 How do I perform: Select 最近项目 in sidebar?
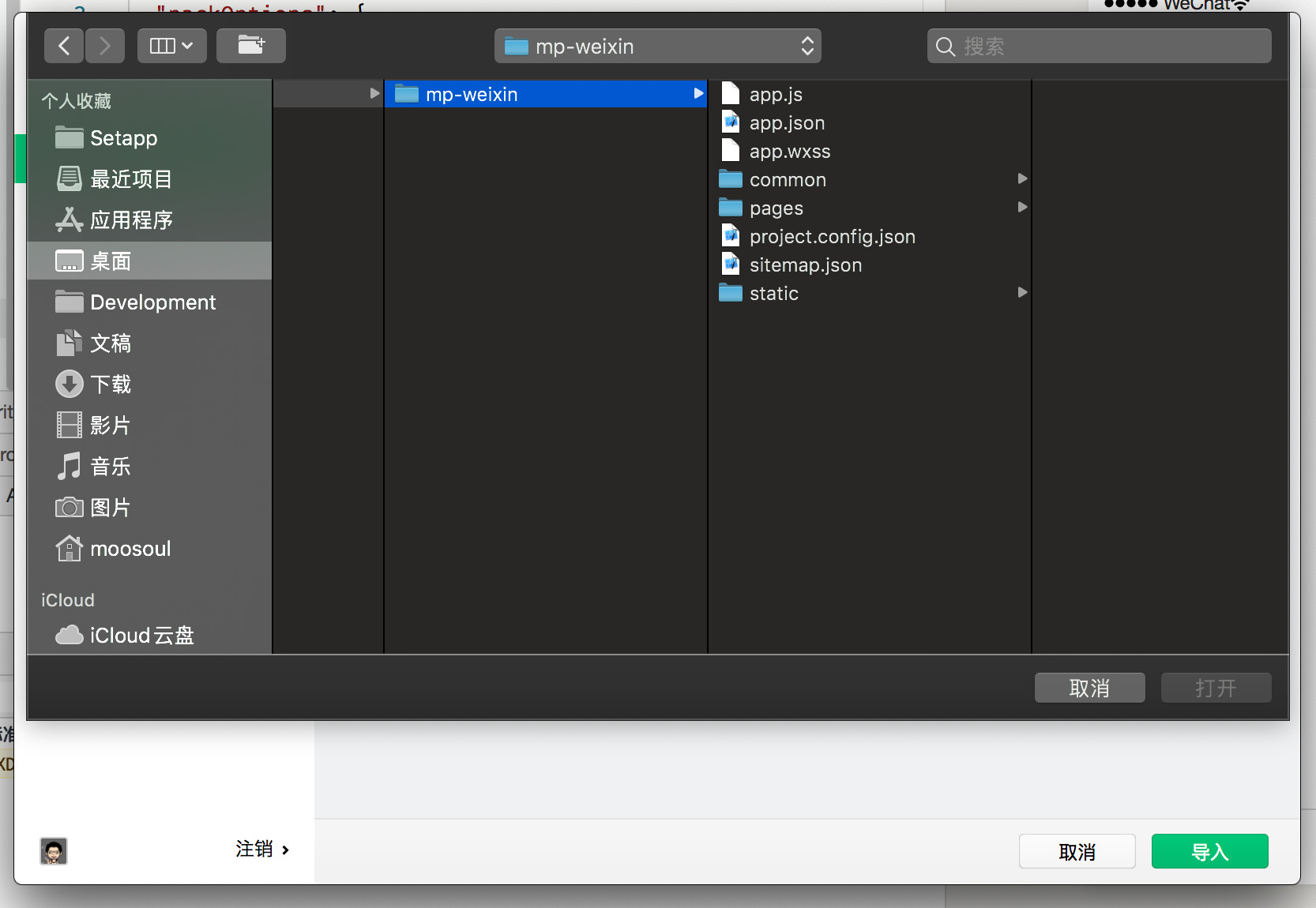(x=149, y=179)
